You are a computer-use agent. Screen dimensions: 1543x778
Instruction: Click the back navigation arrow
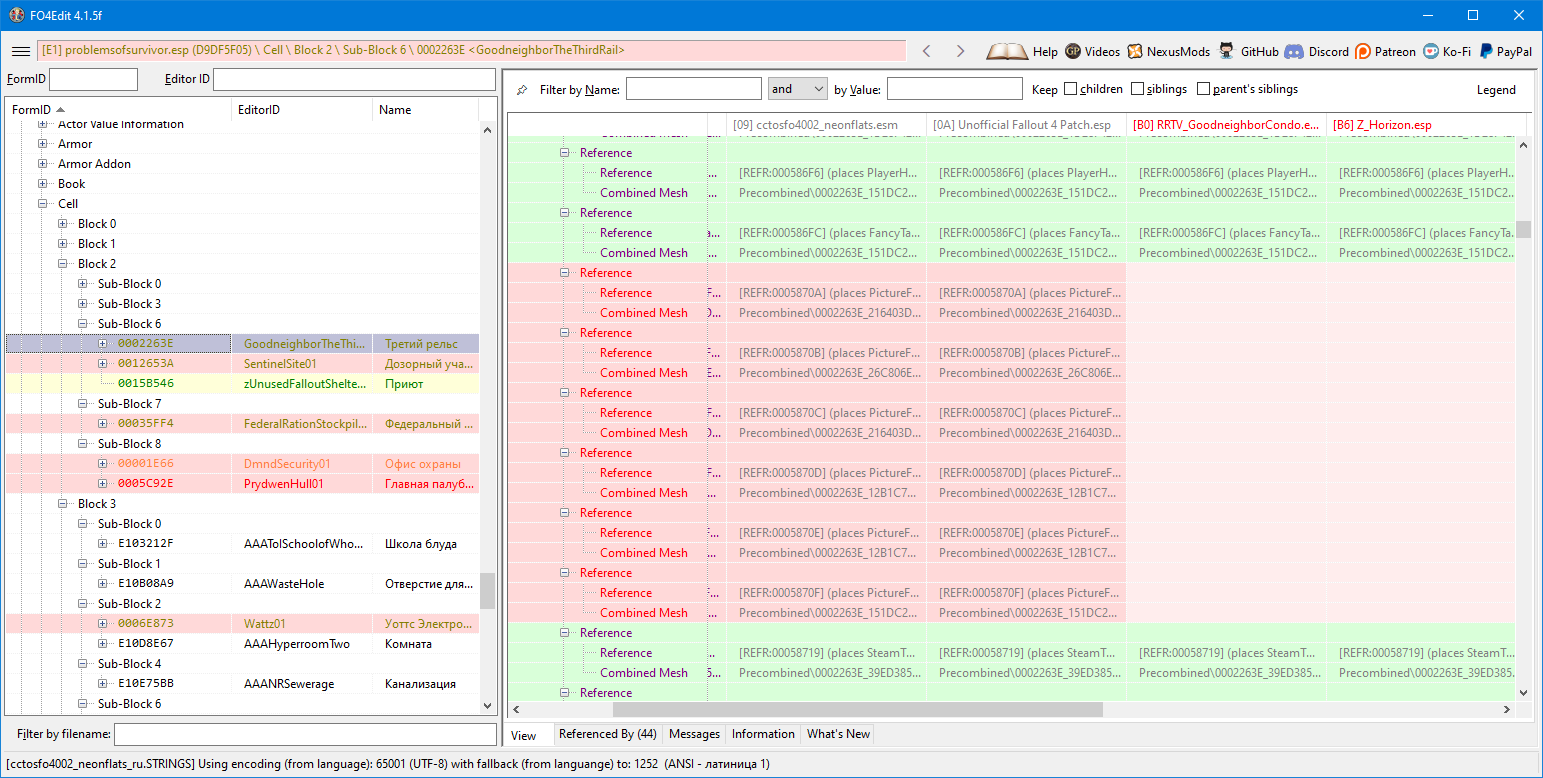pos(926,51)
